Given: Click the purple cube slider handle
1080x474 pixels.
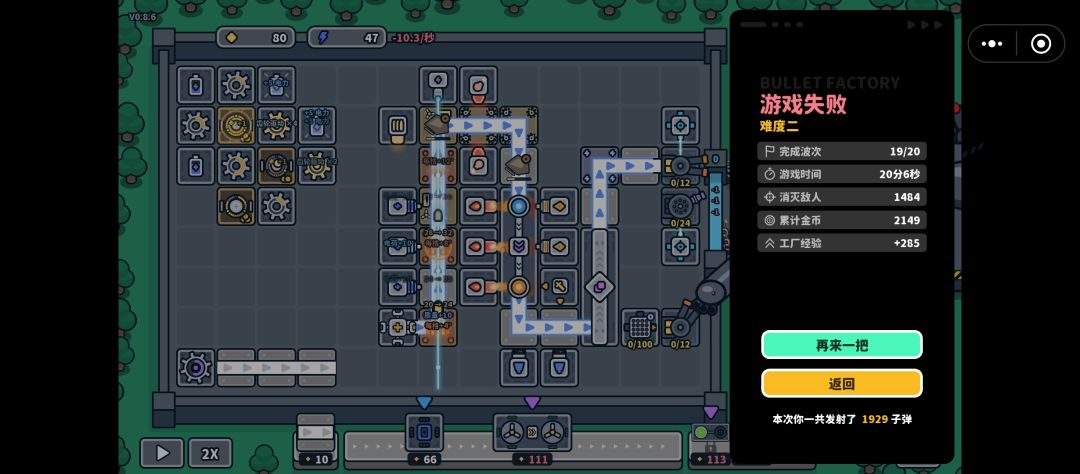Looking at the screenshot, I should [x=599, y=287].
